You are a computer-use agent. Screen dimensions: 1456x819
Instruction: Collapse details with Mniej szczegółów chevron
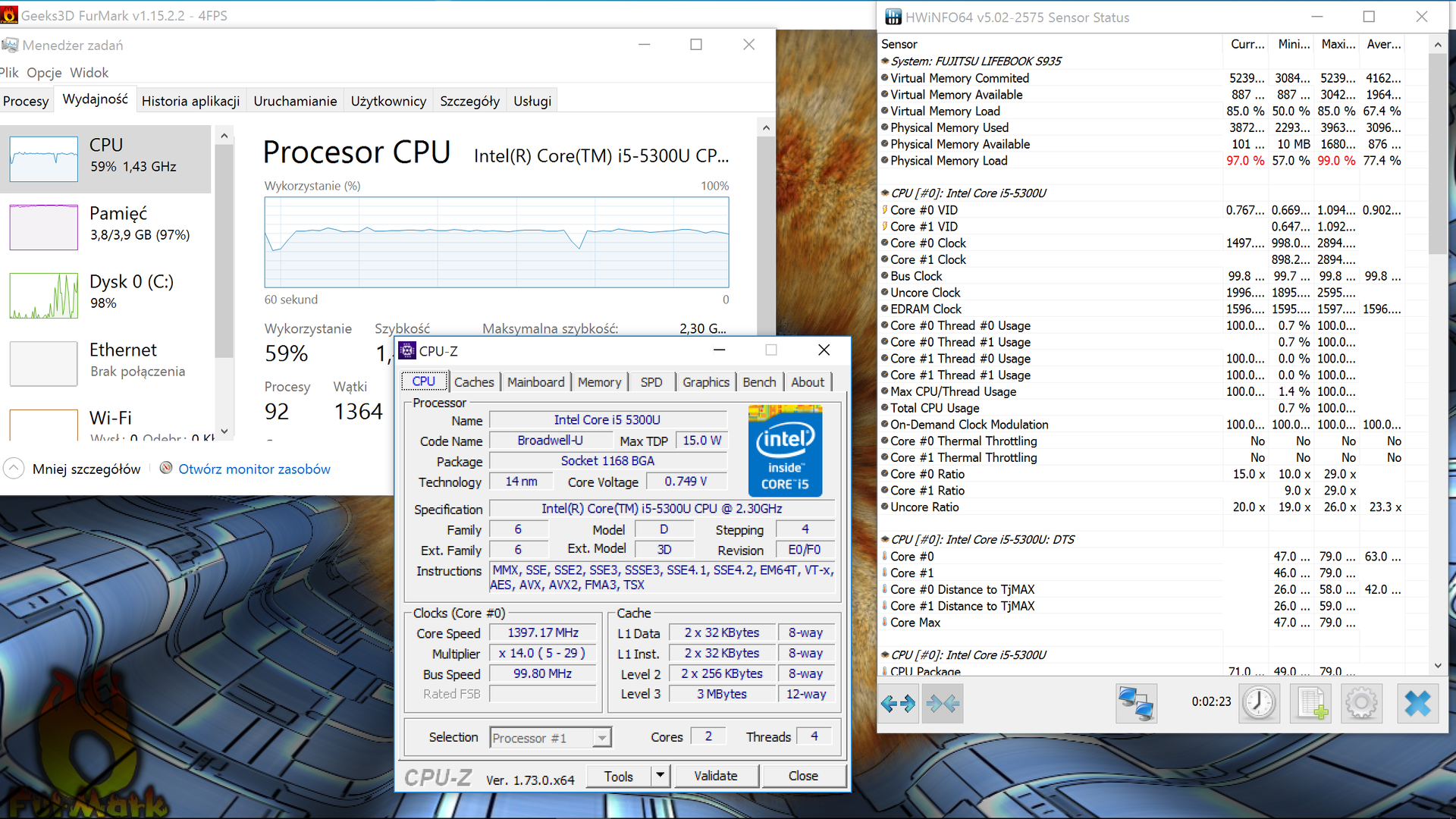point(14,469)
